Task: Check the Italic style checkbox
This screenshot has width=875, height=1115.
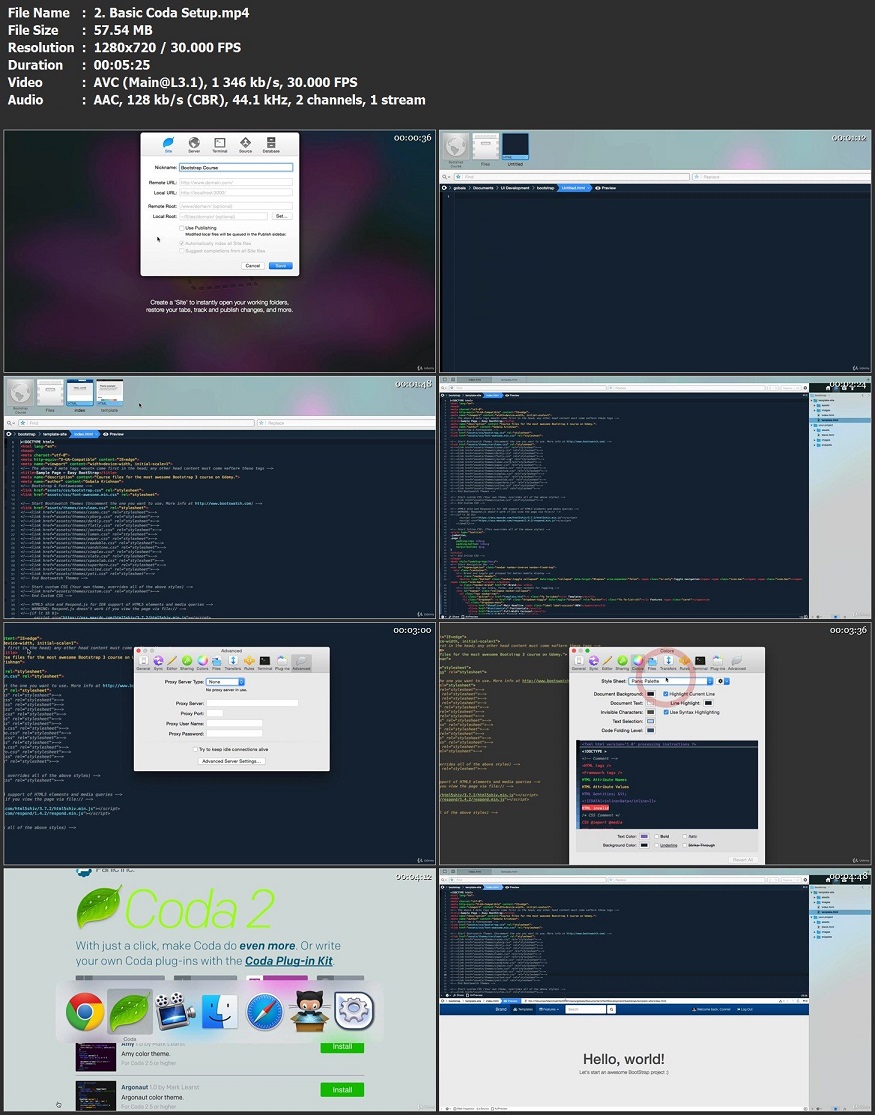Action: click(684, 836)
